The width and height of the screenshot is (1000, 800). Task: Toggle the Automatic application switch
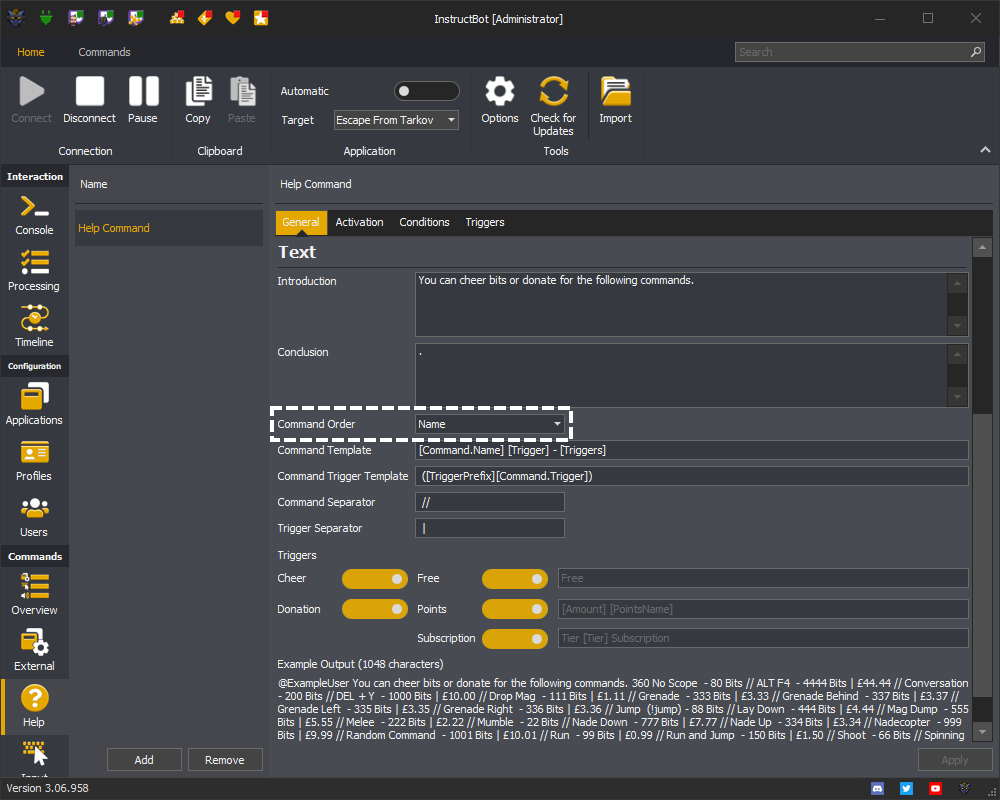coord(426,91)
